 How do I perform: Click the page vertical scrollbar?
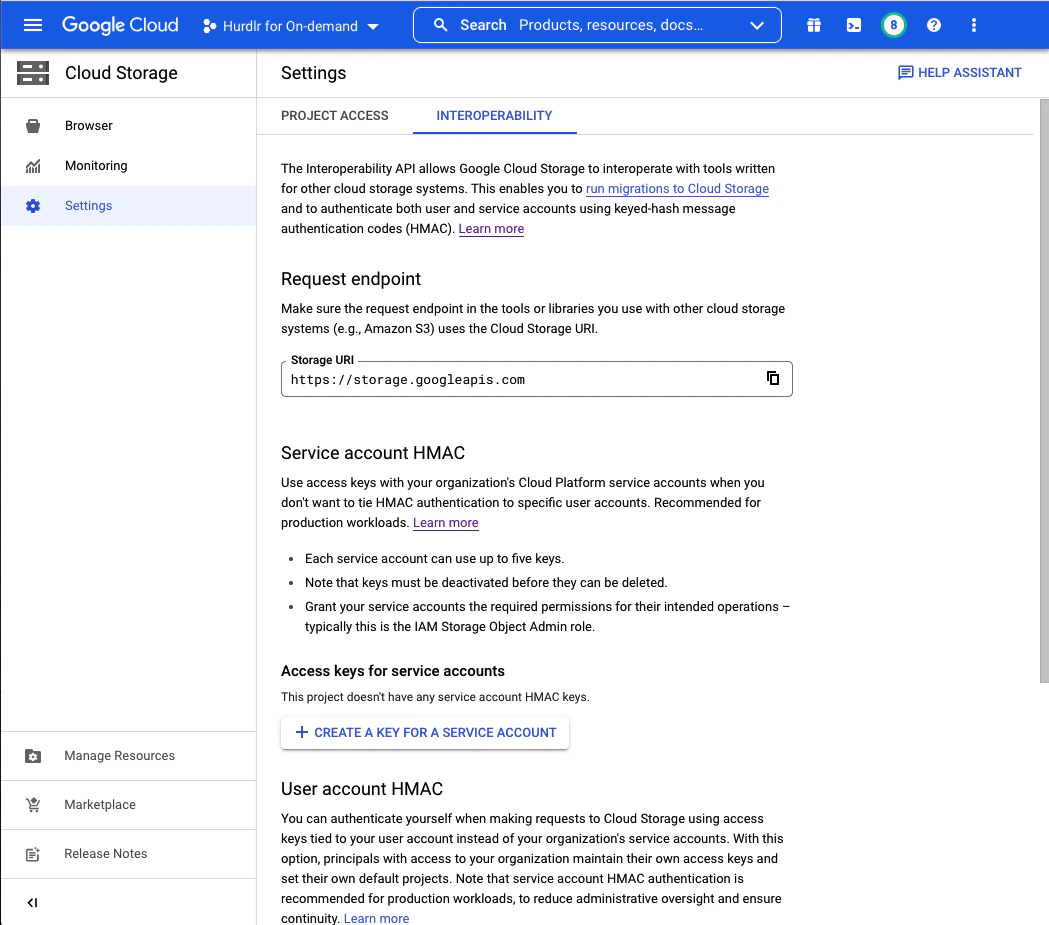coord(1044,391)
